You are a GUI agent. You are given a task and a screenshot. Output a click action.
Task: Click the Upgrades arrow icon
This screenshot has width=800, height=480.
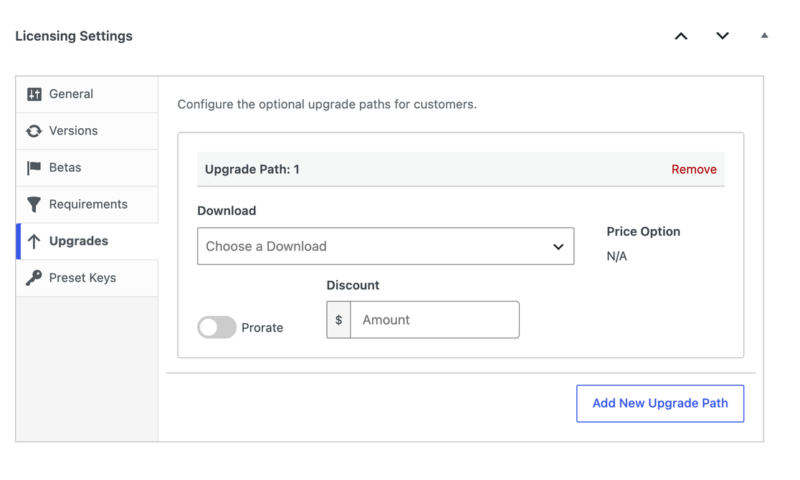[x=34, y=241]
